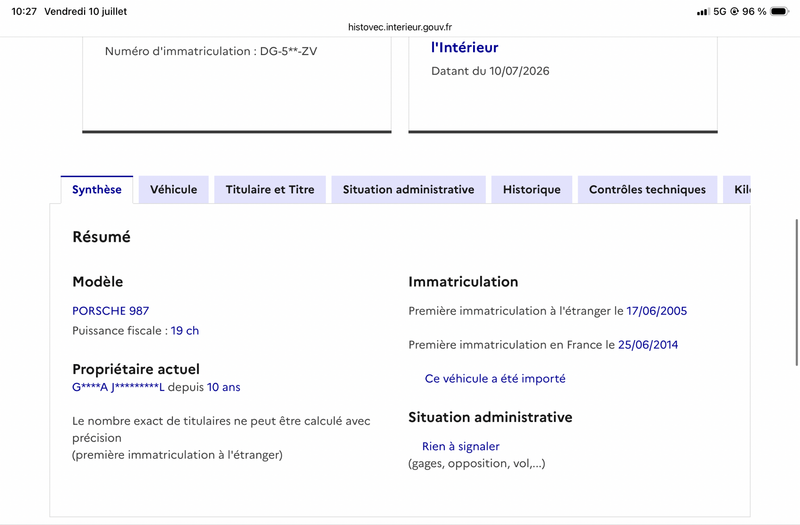This screenshot has height=525, width=800.
Task: Click the owner name G****A J*********L
Action: 118,387
